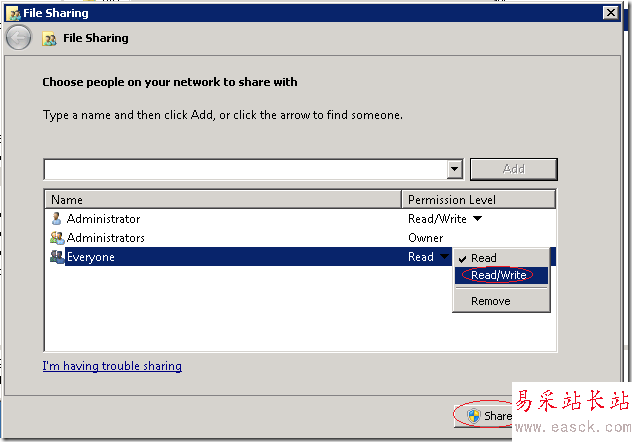The image size is (632, 442).
Task: Click the Everyone group icon
Action: 57,257
